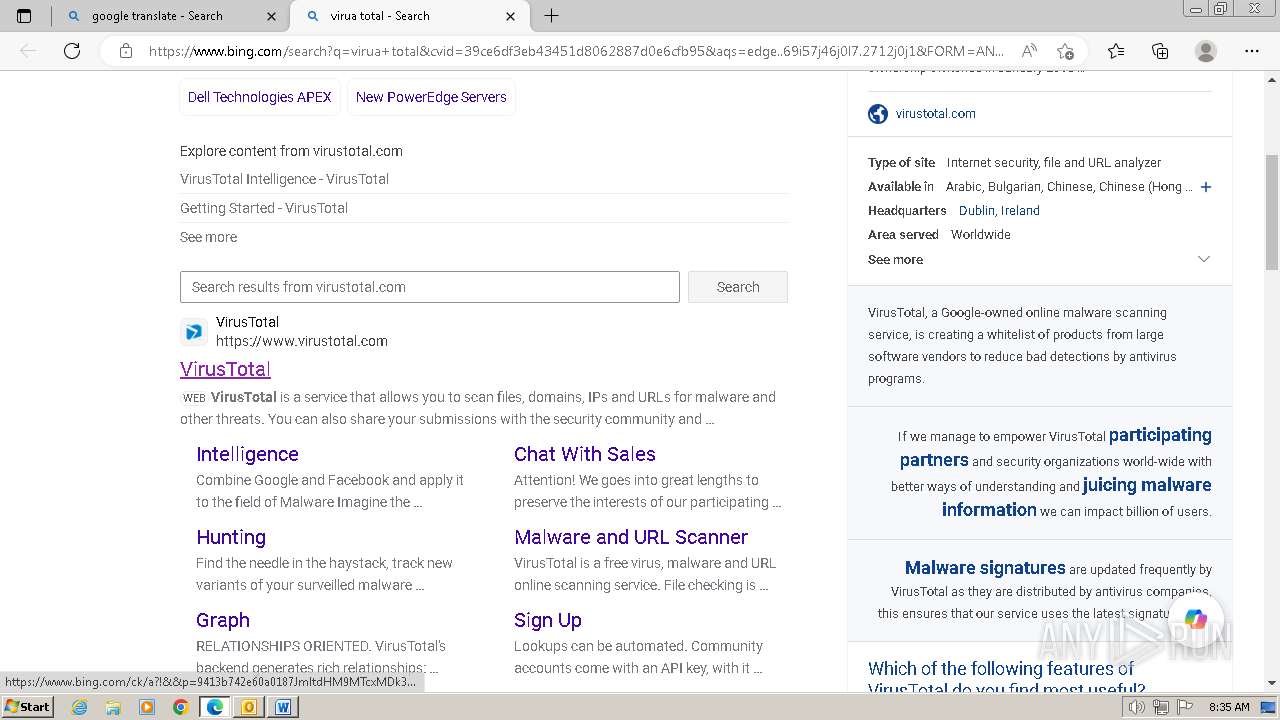The width and height of the screenshot is (1280, 720).
Task: Open the Malware and URL Scanner sublink
Action: coord(631,537)
